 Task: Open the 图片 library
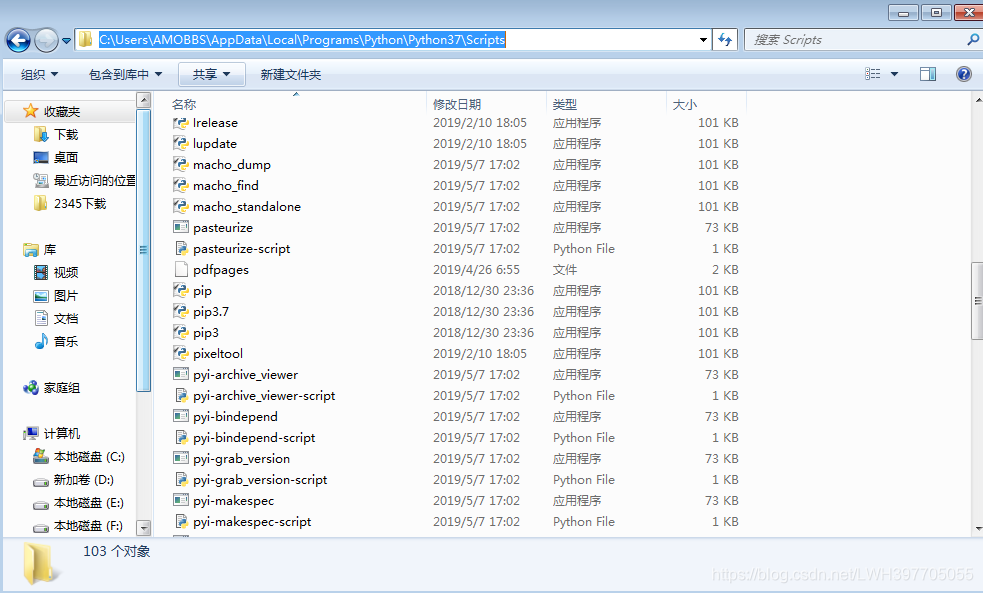[x=66, y=296]
